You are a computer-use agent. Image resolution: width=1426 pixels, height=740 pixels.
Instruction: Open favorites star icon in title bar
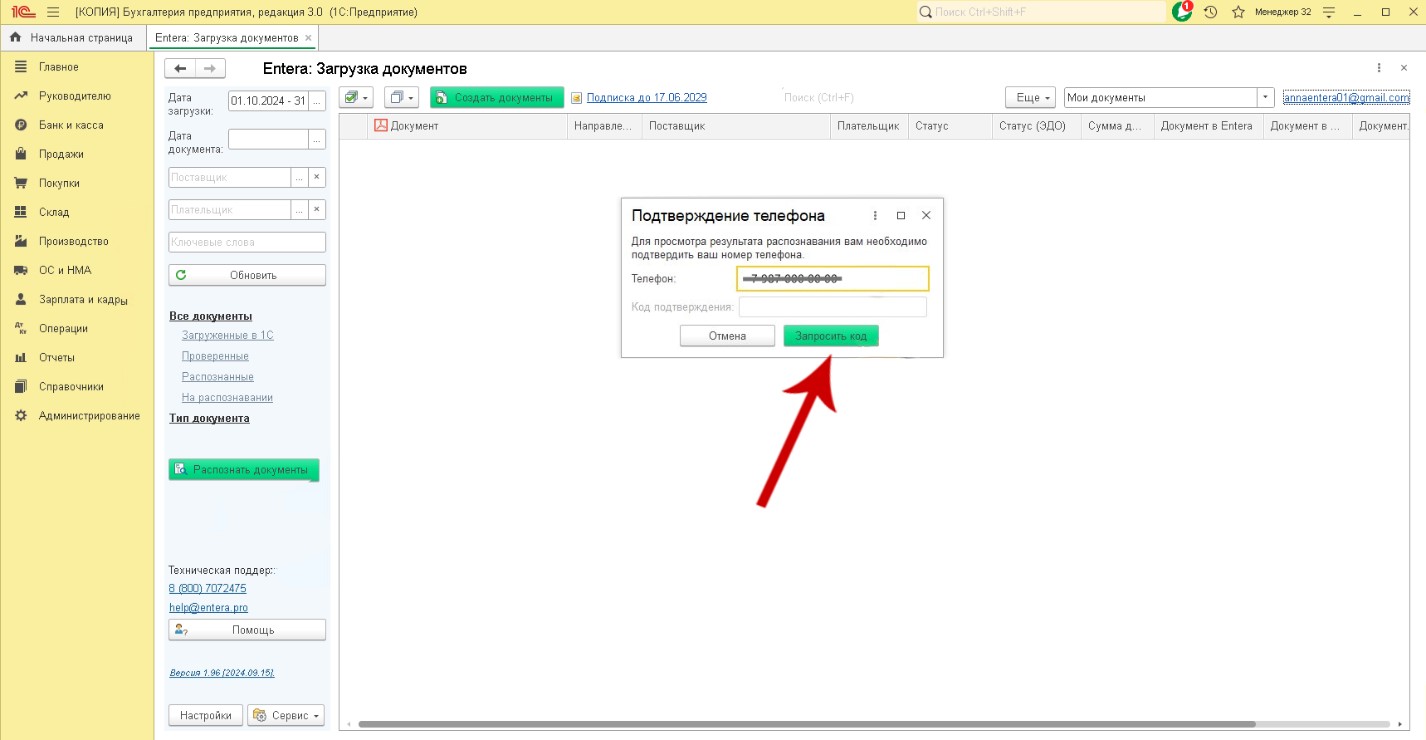[1238, 12]
